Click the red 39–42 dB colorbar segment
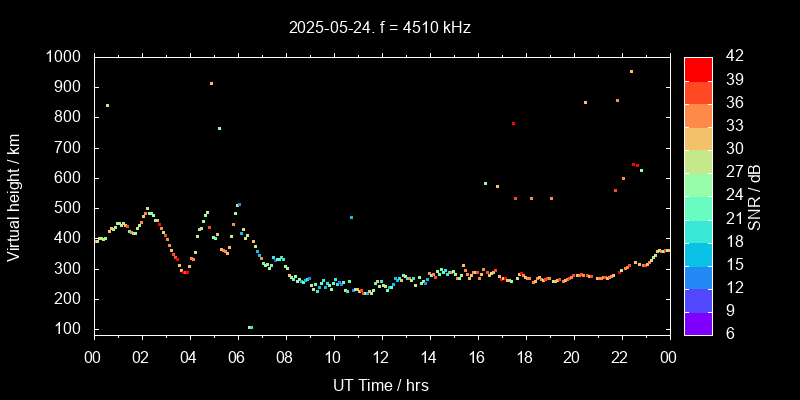The height and width of the screenshot is (400, 800). tap(698, 68)
